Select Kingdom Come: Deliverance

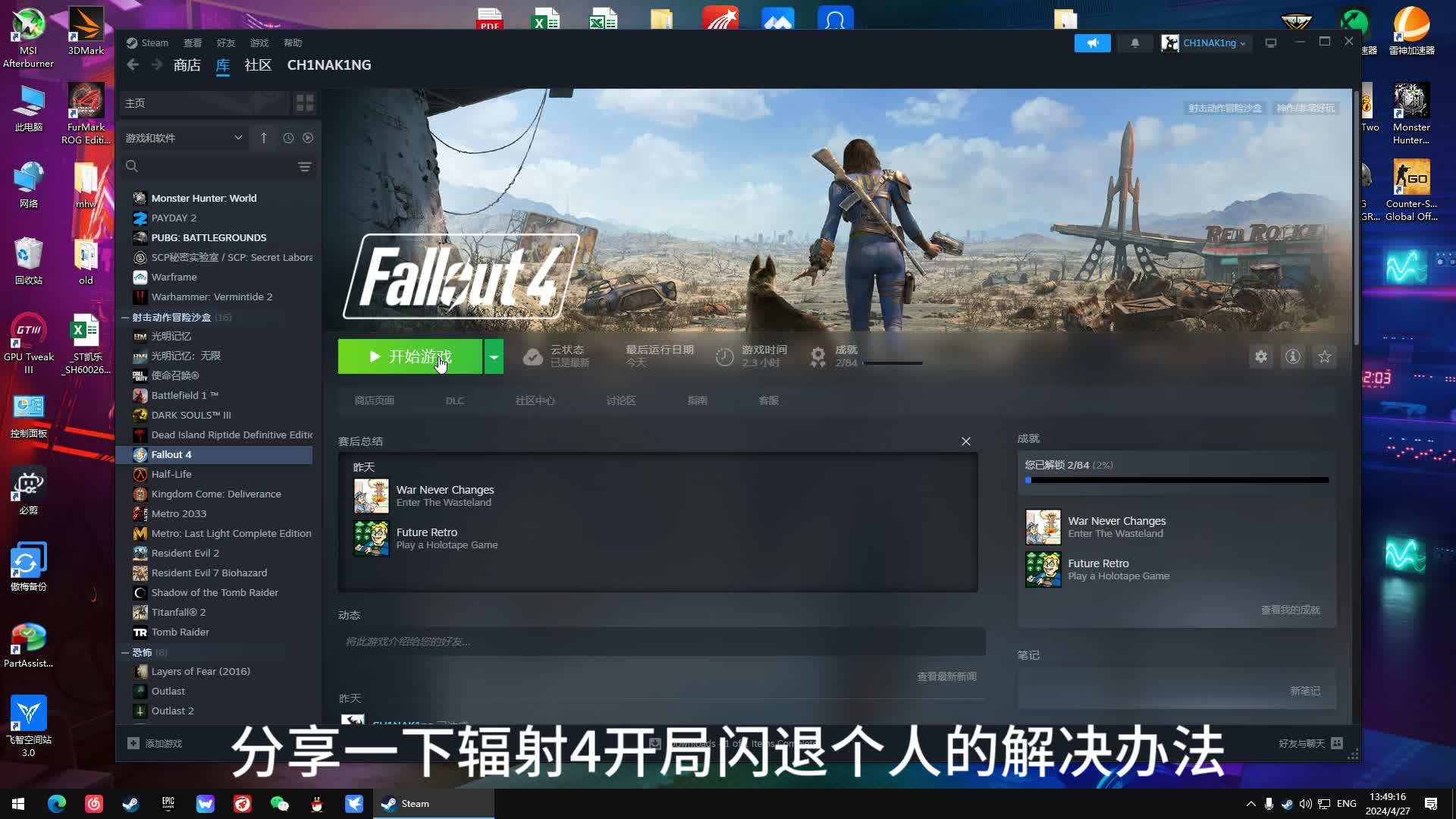pyautogui.click(x=215, y=494)
